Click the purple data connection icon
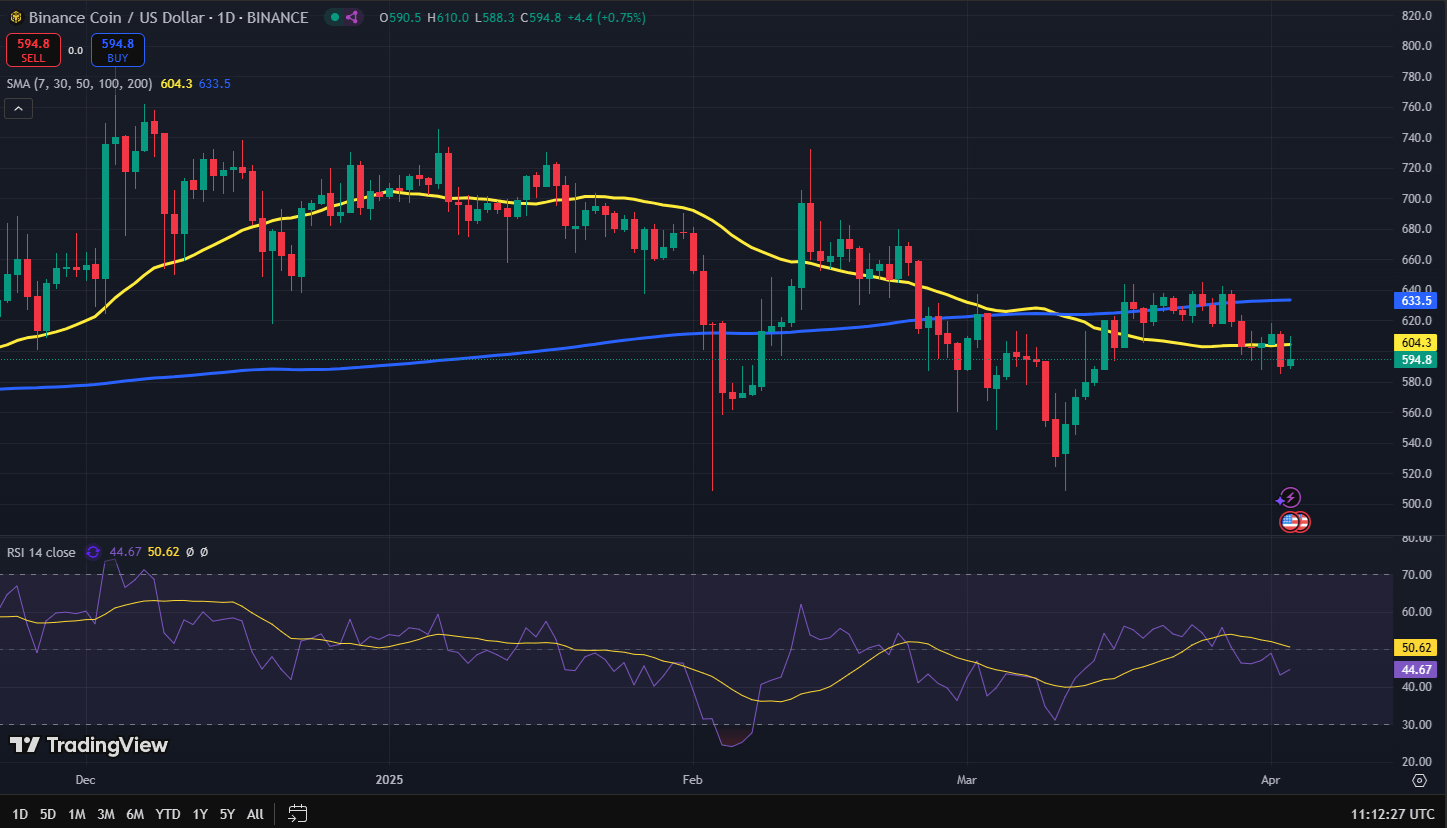The image size is (1447, 828). (350, 18)
